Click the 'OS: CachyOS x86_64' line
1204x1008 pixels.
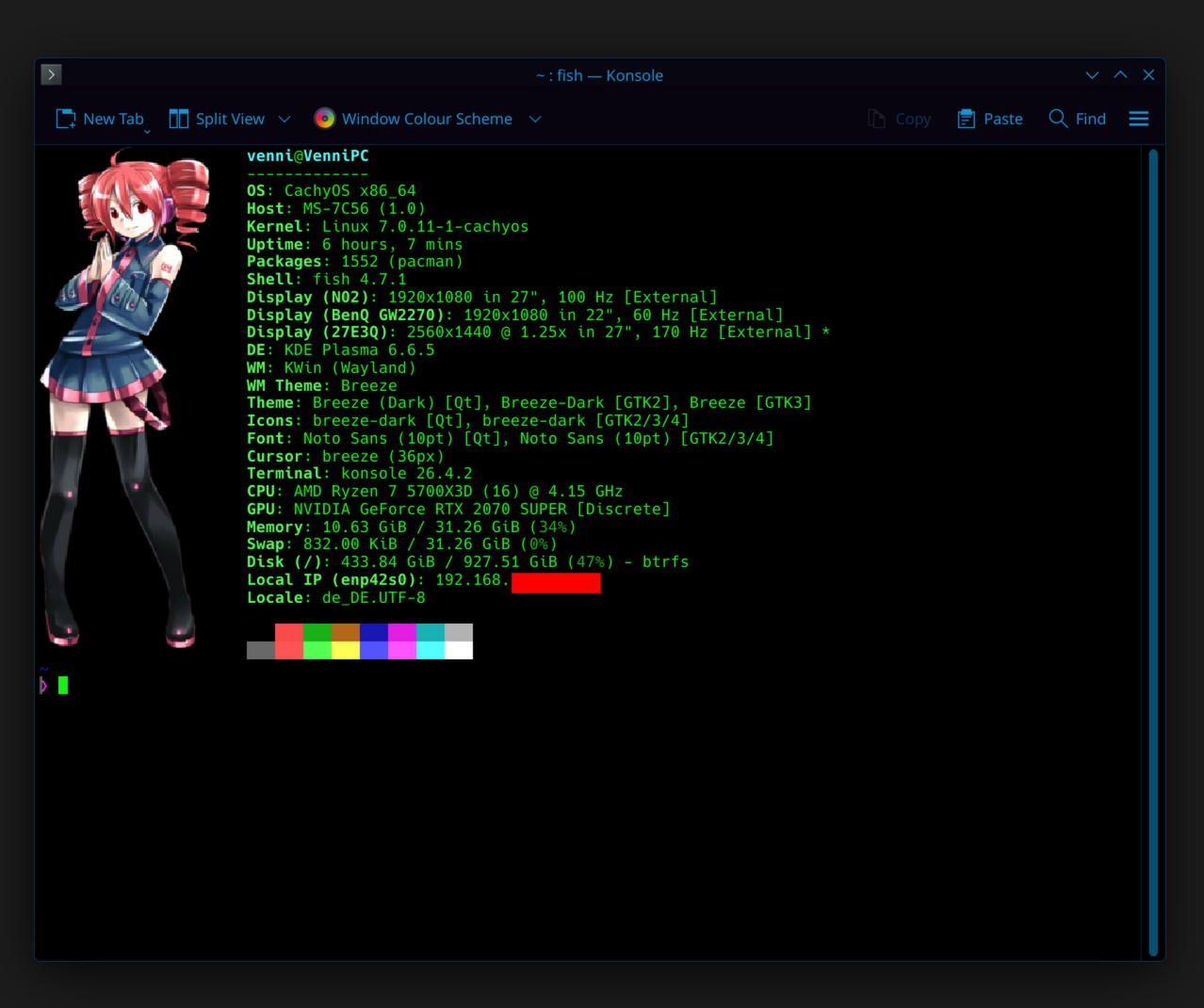(332, 190)
